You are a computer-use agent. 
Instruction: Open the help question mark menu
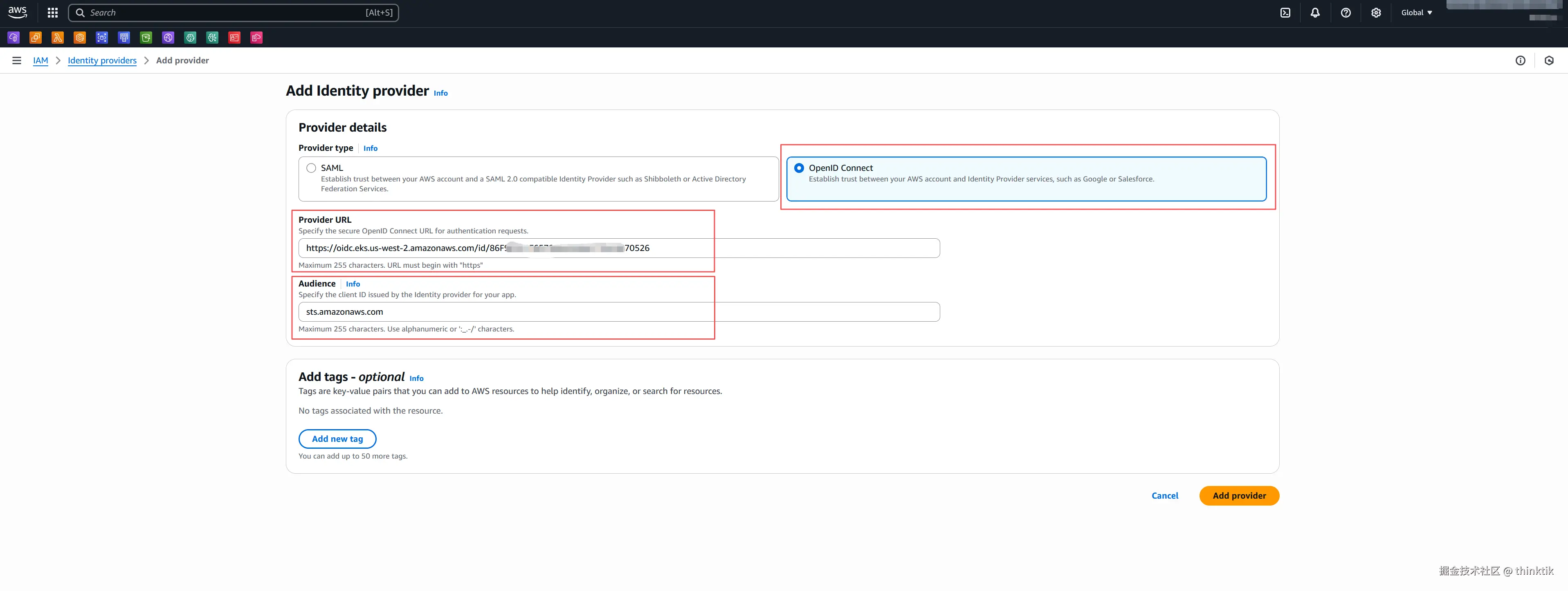(1345, 13)
